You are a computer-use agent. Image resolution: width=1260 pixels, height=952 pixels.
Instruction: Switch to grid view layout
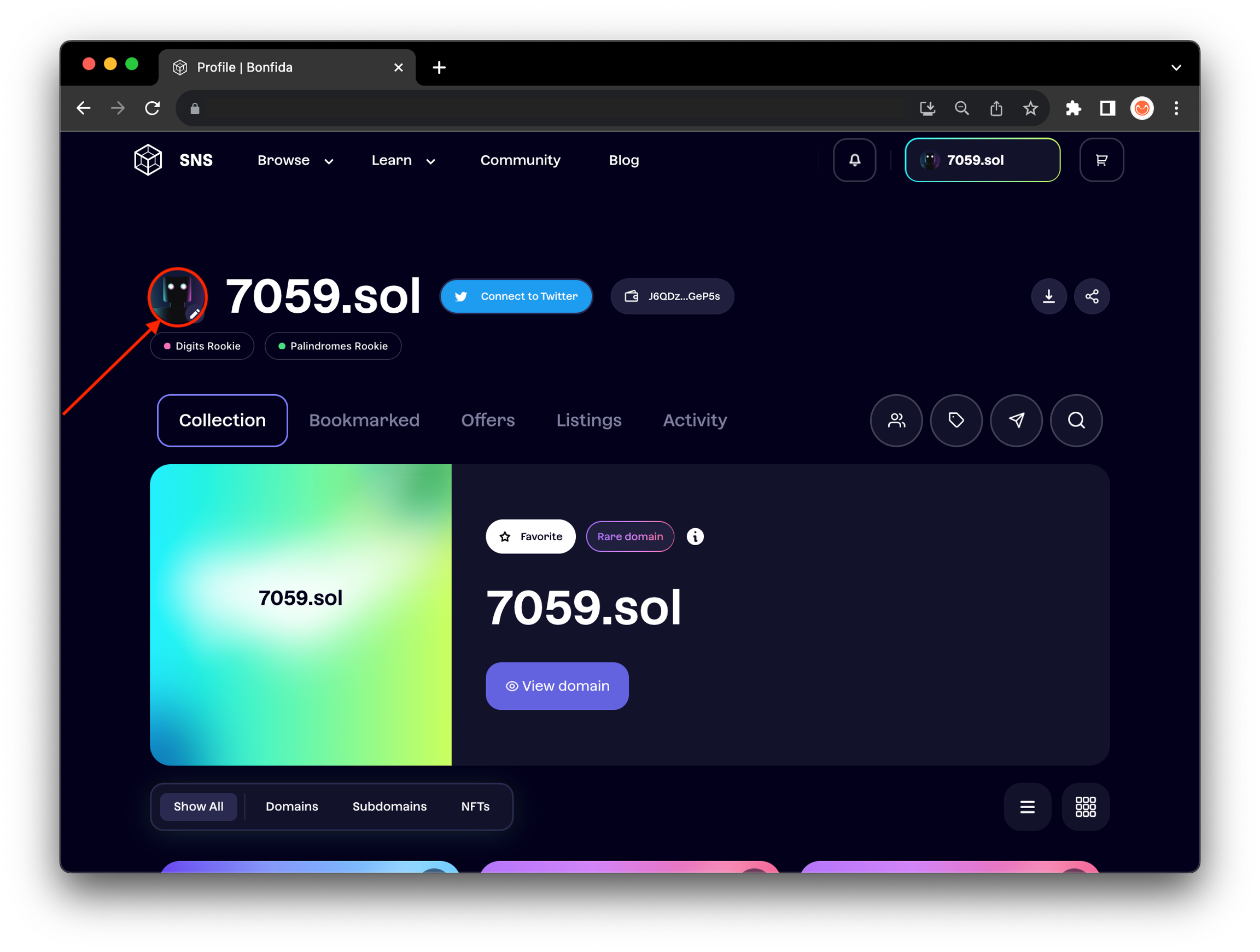point(1085,807)
